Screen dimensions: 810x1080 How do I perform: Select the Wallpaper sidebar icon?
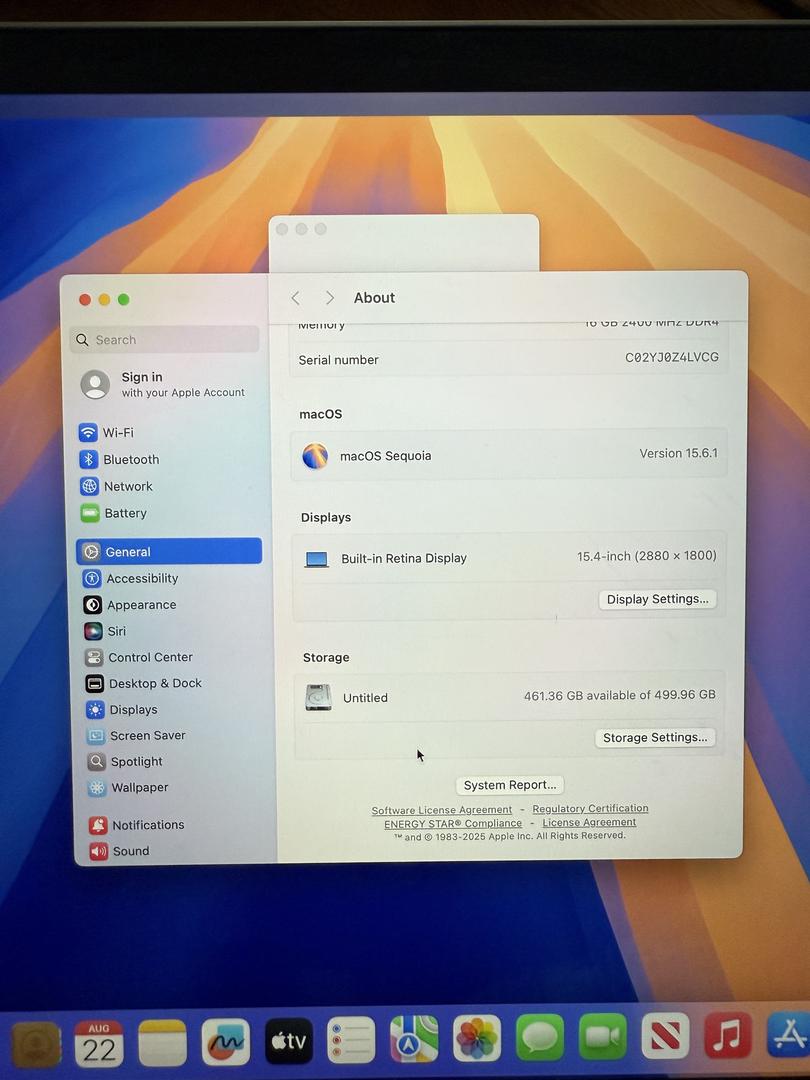(97, 788)
